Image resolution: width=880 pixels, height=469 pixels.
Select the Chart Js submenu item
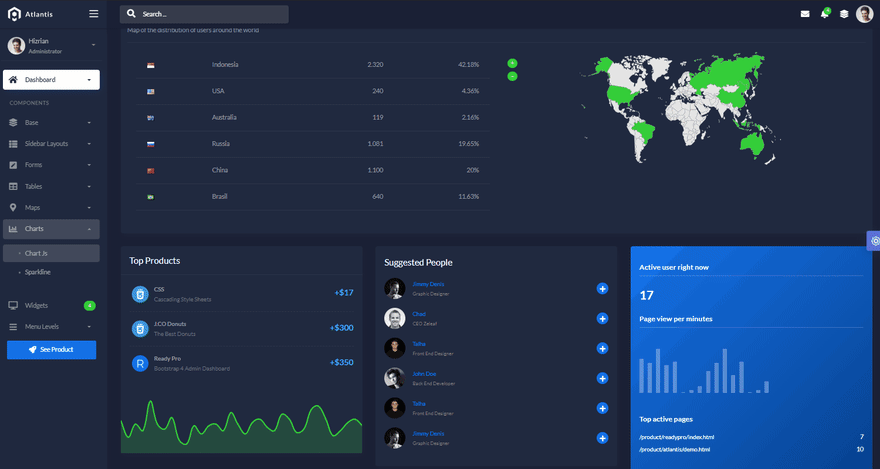(x=52, y=253)
